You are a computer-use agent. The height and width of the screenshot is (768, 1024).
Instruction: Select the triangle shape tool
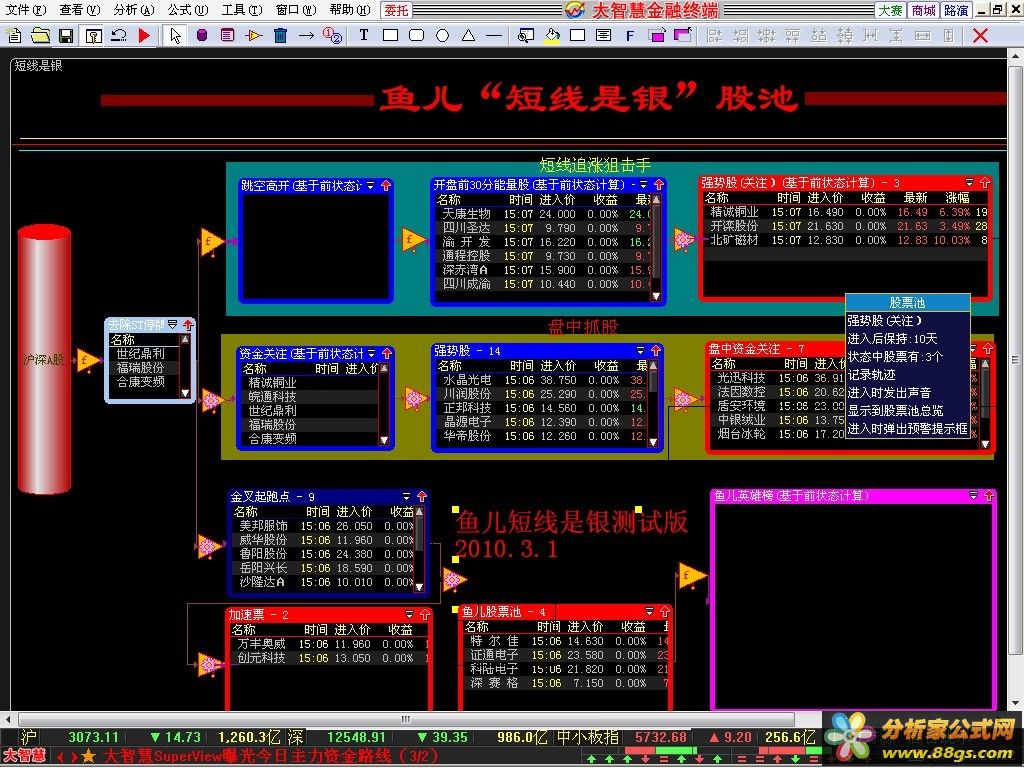pyautogui.click(x=468, y=35)
